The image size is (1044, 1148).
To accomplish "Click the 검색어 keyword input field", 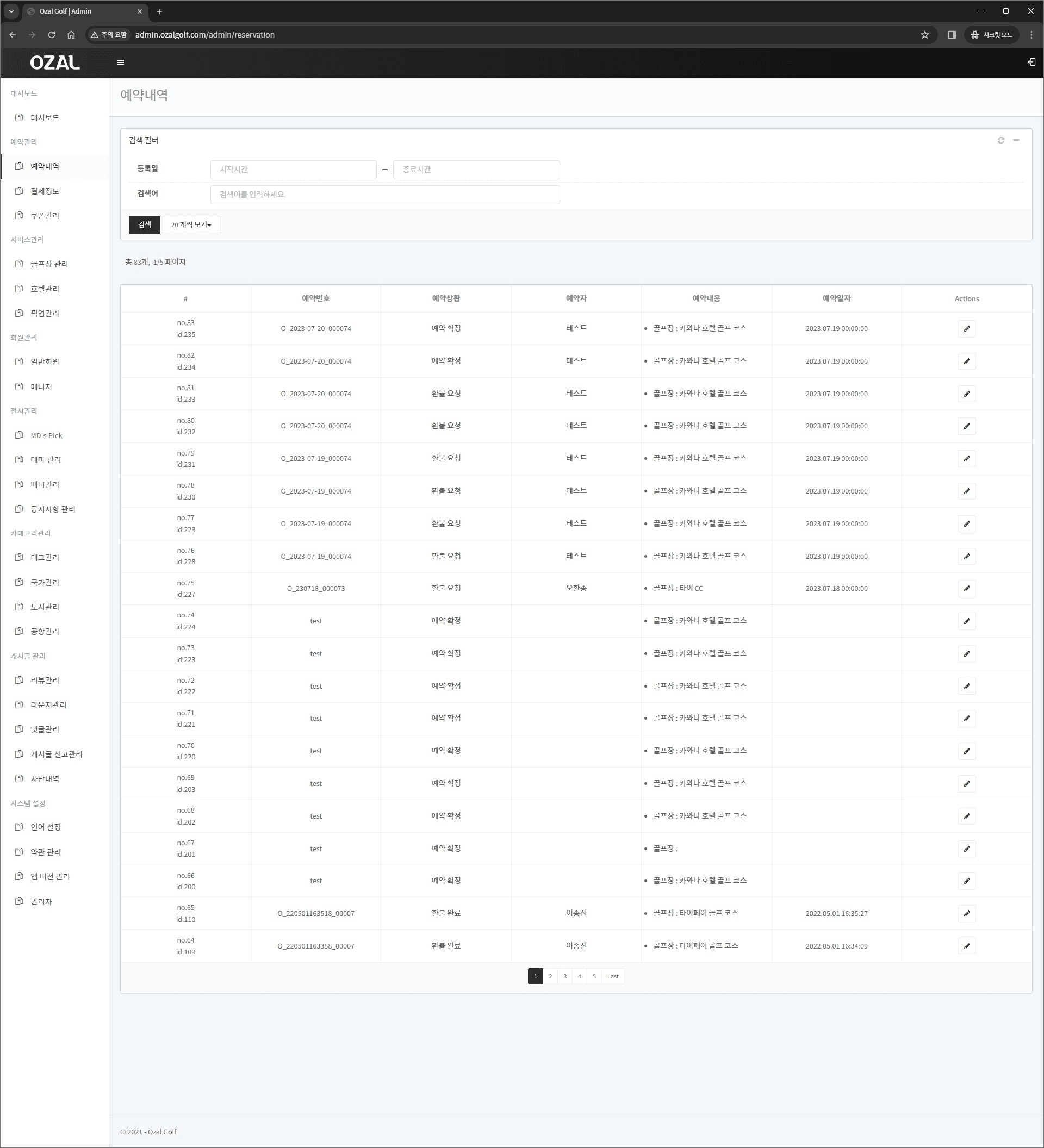I will click(x=384, y=194).
